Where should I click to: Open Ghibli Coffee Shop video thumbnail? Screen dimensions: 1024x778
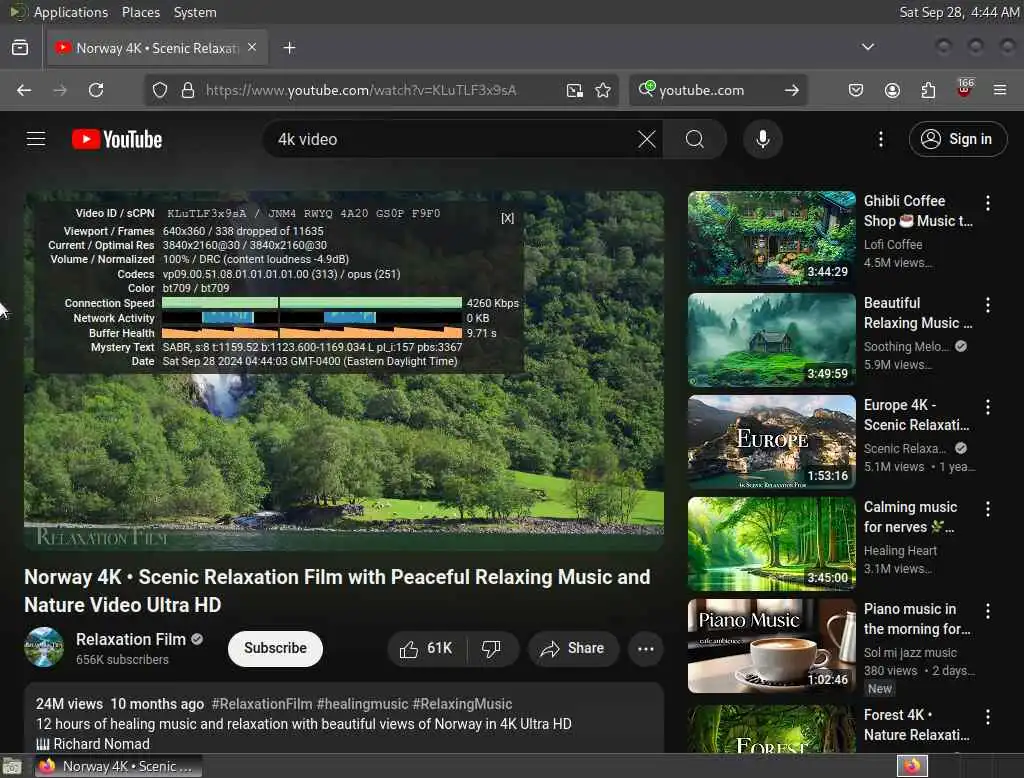[x=771, y=238]
